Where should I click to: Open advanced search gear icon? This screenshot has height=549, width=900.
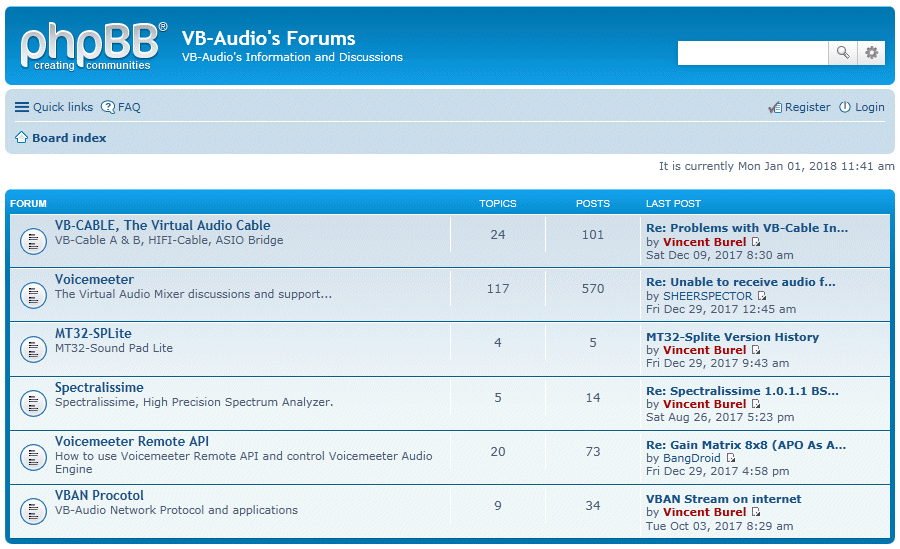[x=871, y=53]
